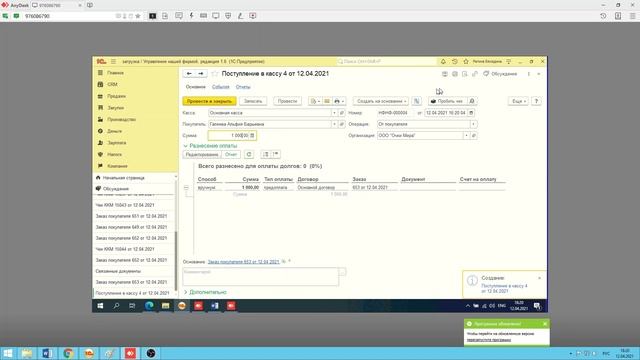Click the "Записать" button

[x=253, y=101]
